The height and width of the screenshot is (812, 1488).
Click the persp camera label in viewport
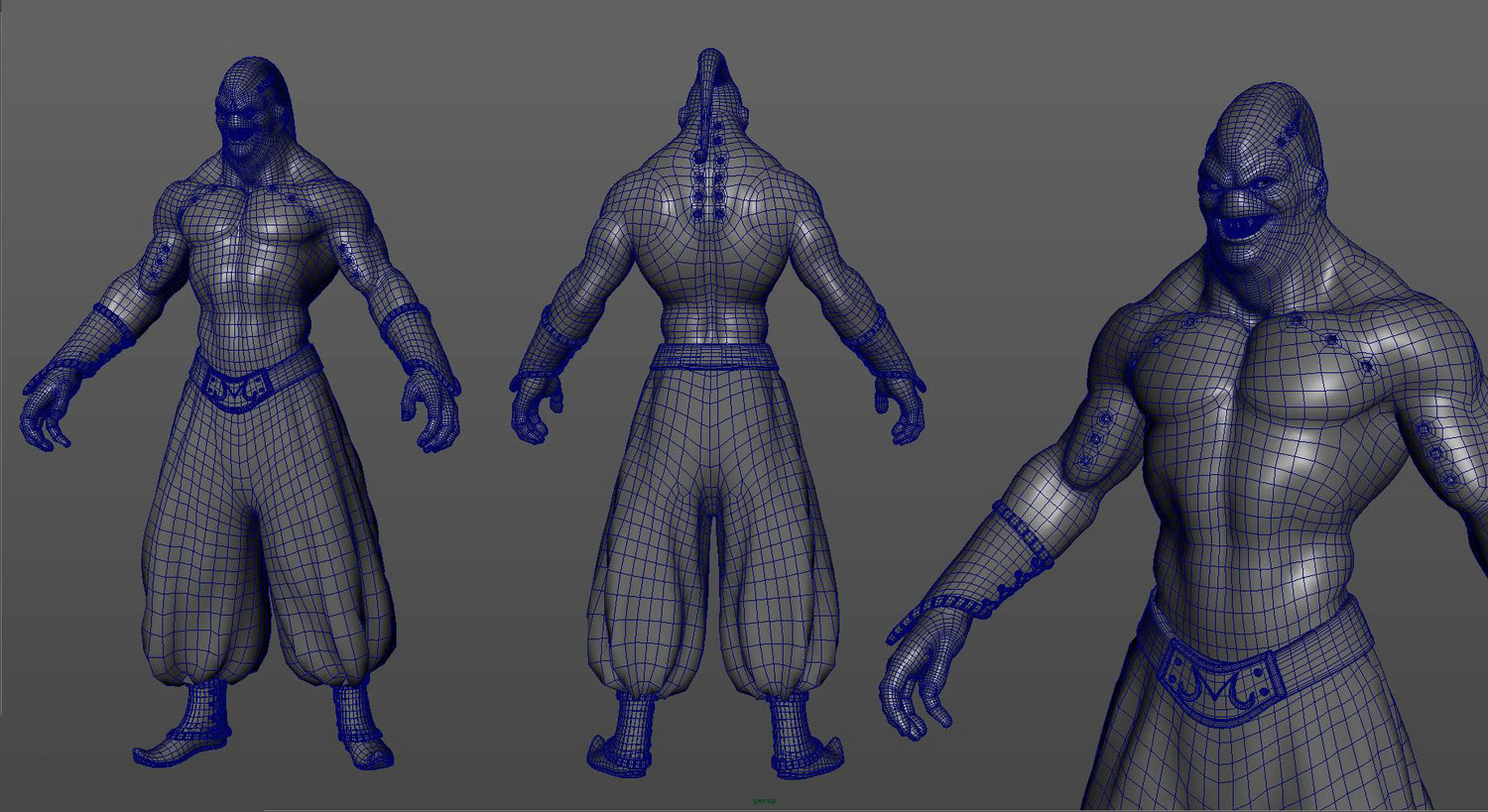point(764,800)
